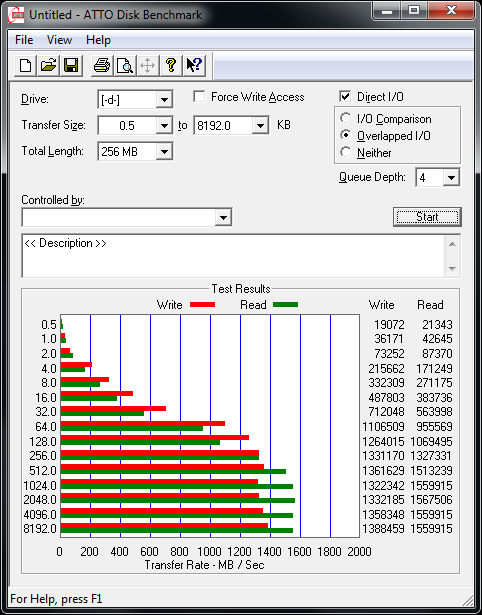This screenshot has height=615, width=482.
Task: Click the Transfer Rate - MB / Sec label
Action: click(x=204, y=565)
